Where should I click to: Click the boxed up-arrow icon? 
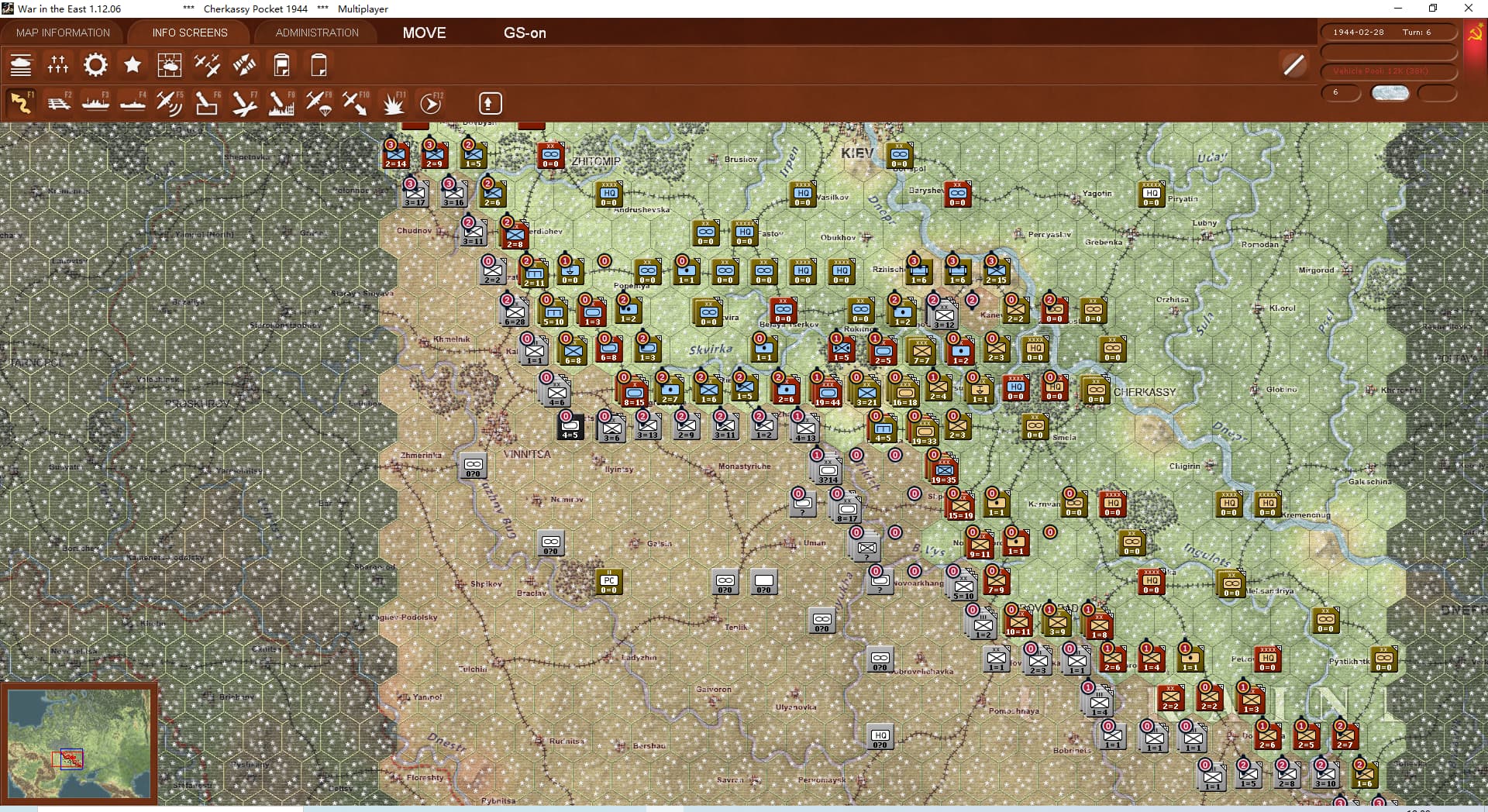(489, 103)
